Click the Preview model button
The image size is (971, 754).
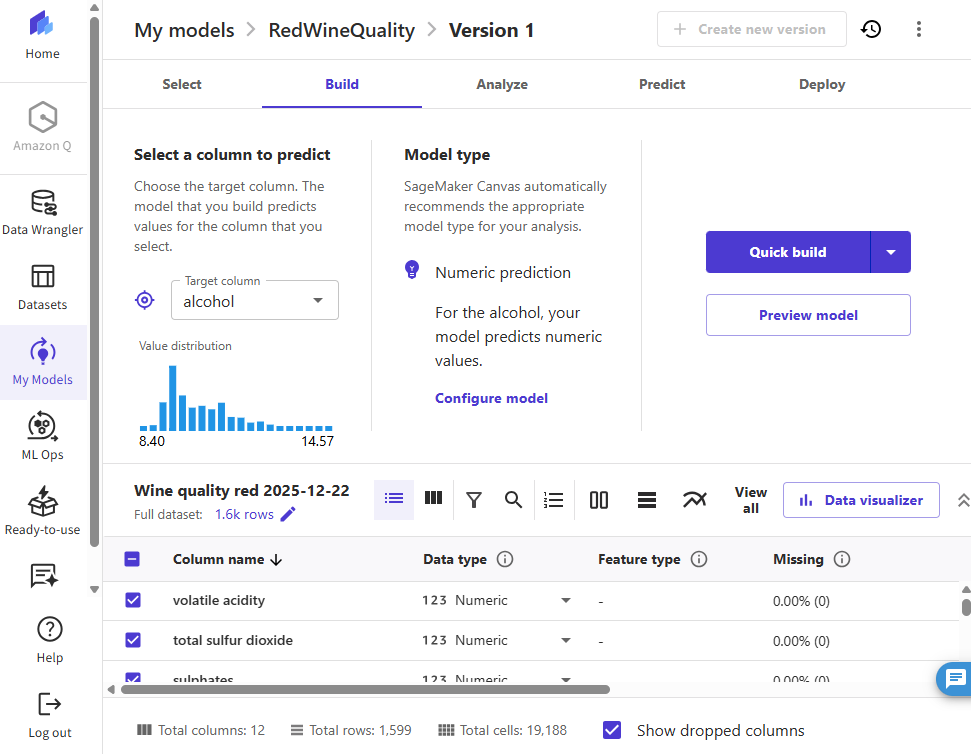pos(808,315)
